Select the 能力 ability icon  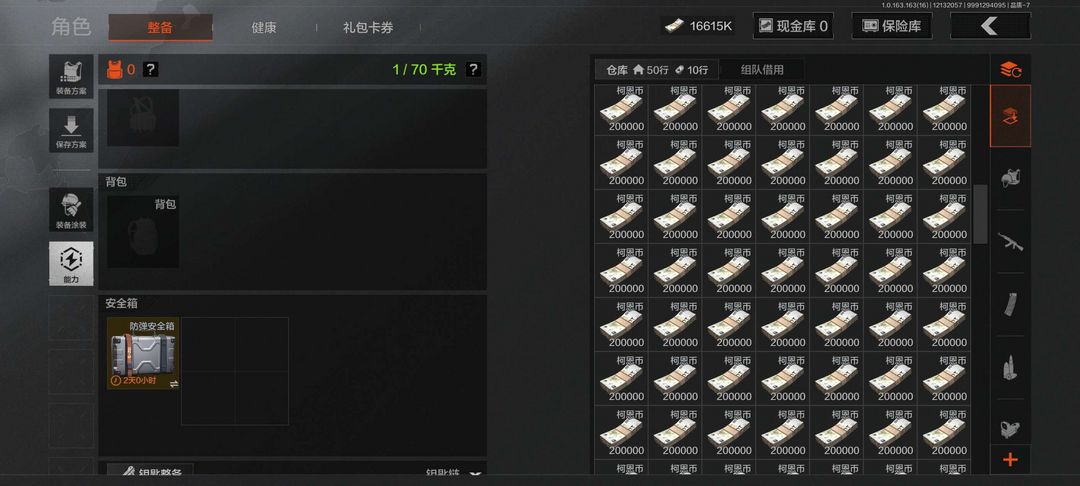(71, 263)
